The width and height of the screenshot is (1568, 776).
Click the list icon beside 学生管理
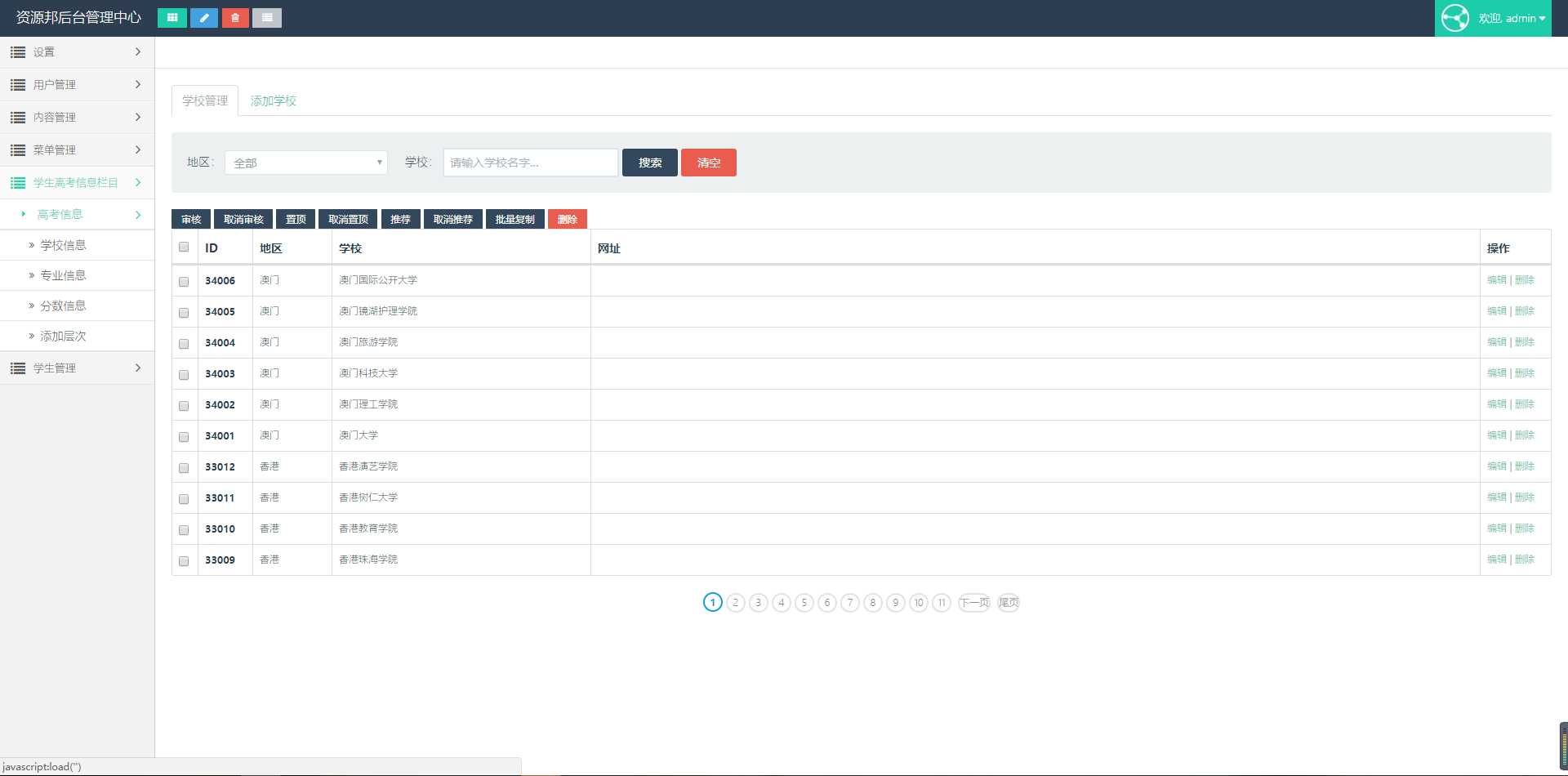coord(18,368)
